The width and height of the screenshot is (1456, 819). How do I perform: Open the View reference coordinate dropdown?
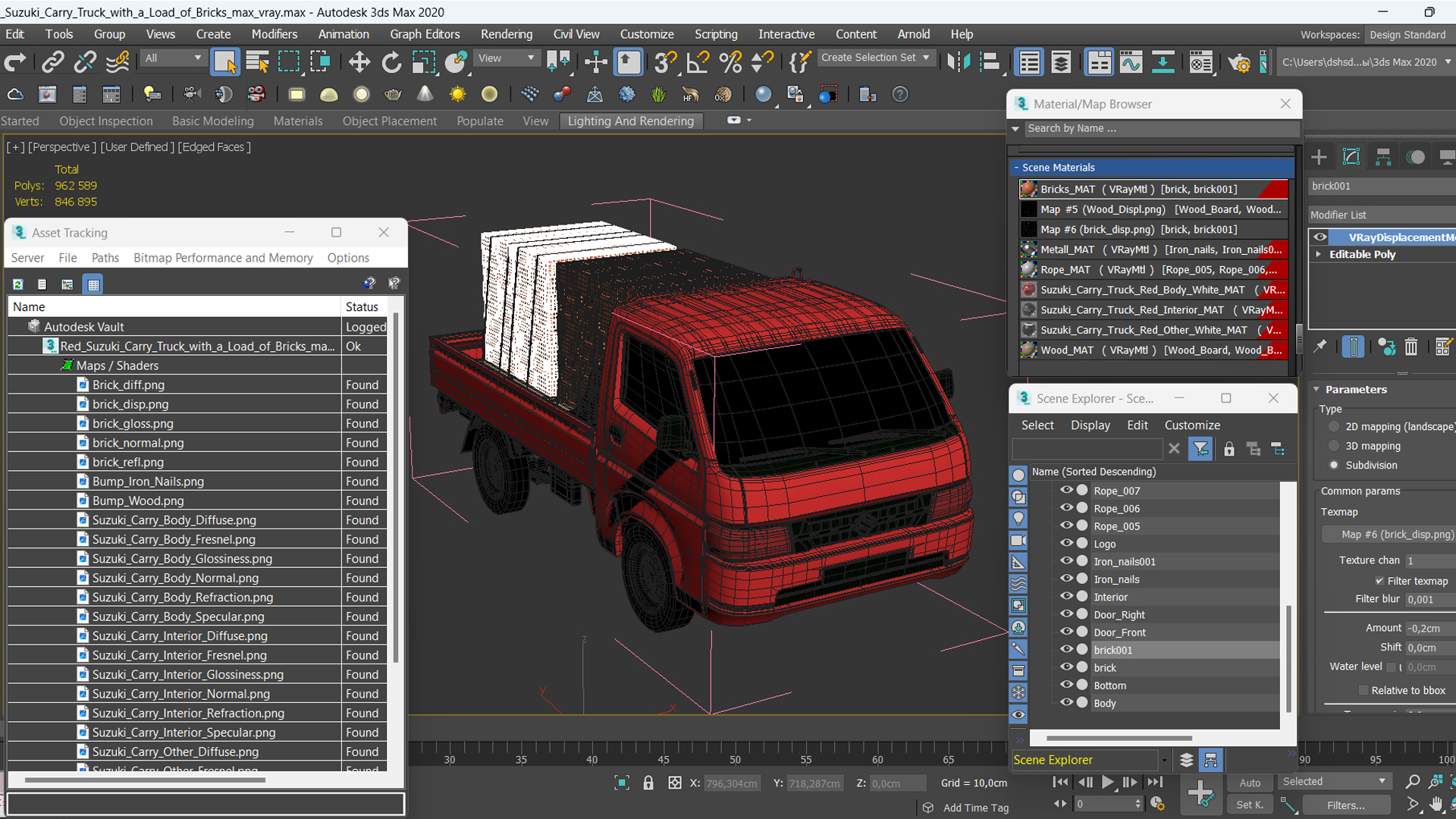(x=506, y=58)
